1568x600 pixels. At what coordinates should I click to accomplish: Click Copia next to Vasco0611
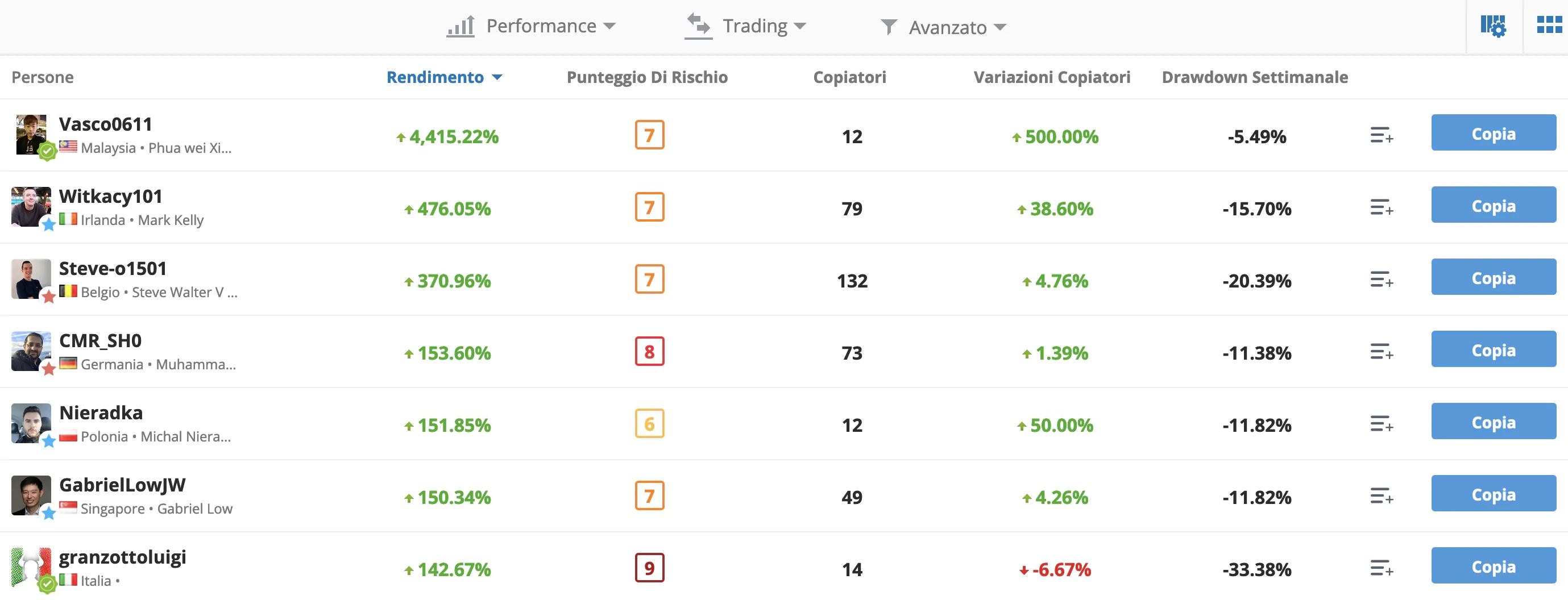pyautogui.click(x=1494, y=132)
